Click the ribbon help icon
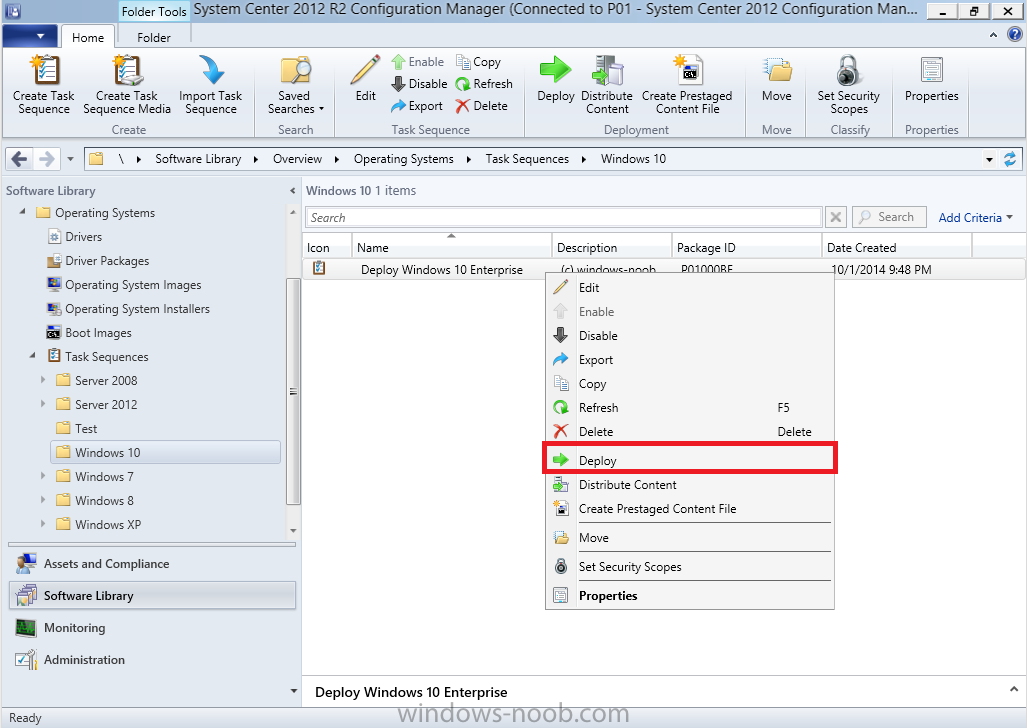This screenshot has height=728, width=1027. (x=1015, y=35)
